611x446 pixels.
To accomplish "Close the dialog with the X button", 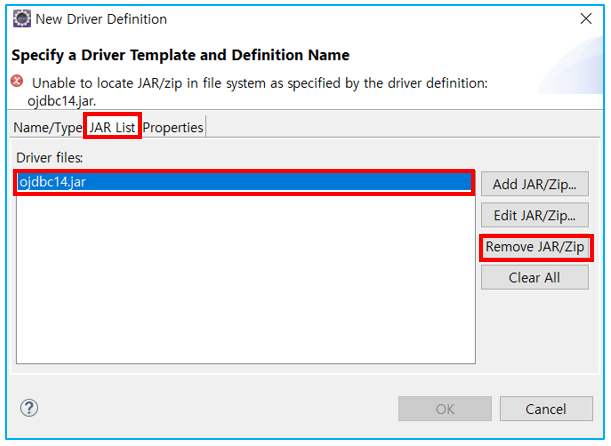I will (x=586, y=19).
